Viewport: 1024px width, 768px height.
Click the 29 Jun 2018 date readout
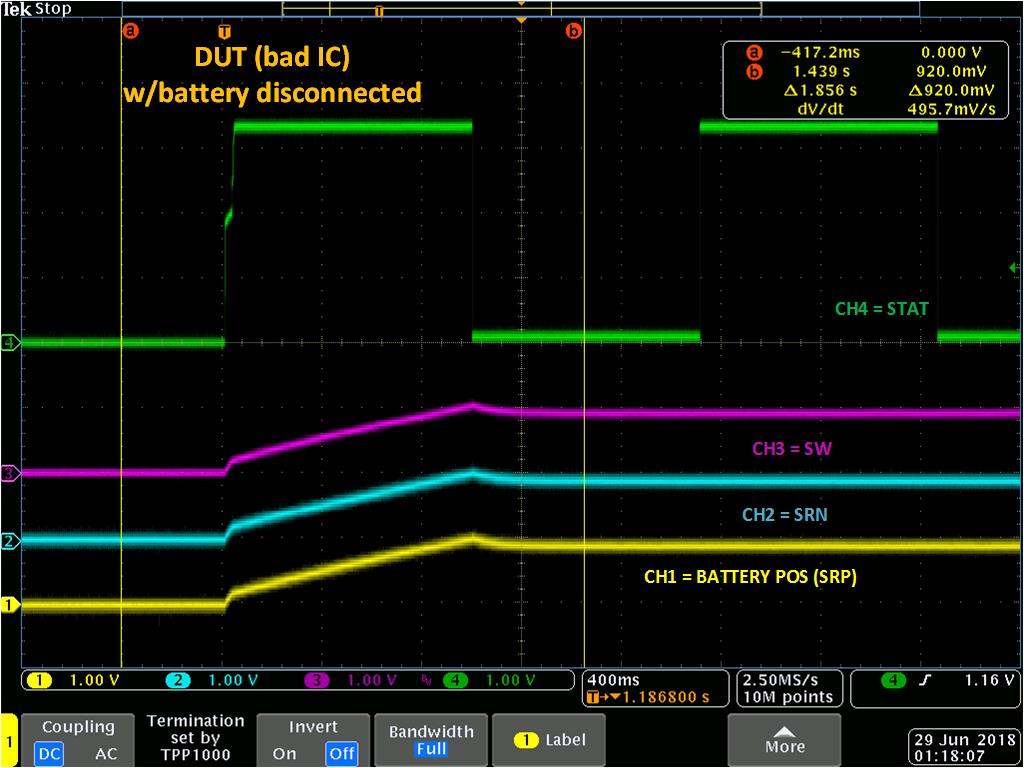(x=963, y=740)
